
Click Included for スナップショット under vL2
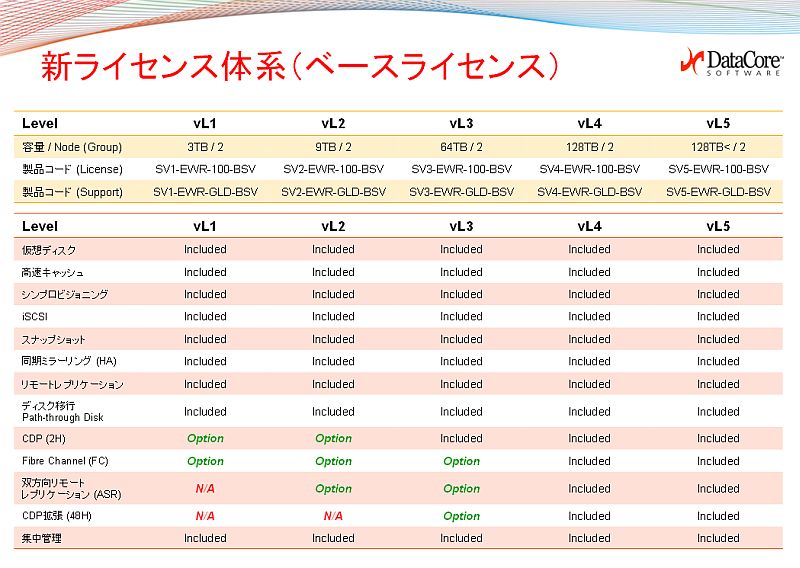pyautogui.click(x=333, y=339)
